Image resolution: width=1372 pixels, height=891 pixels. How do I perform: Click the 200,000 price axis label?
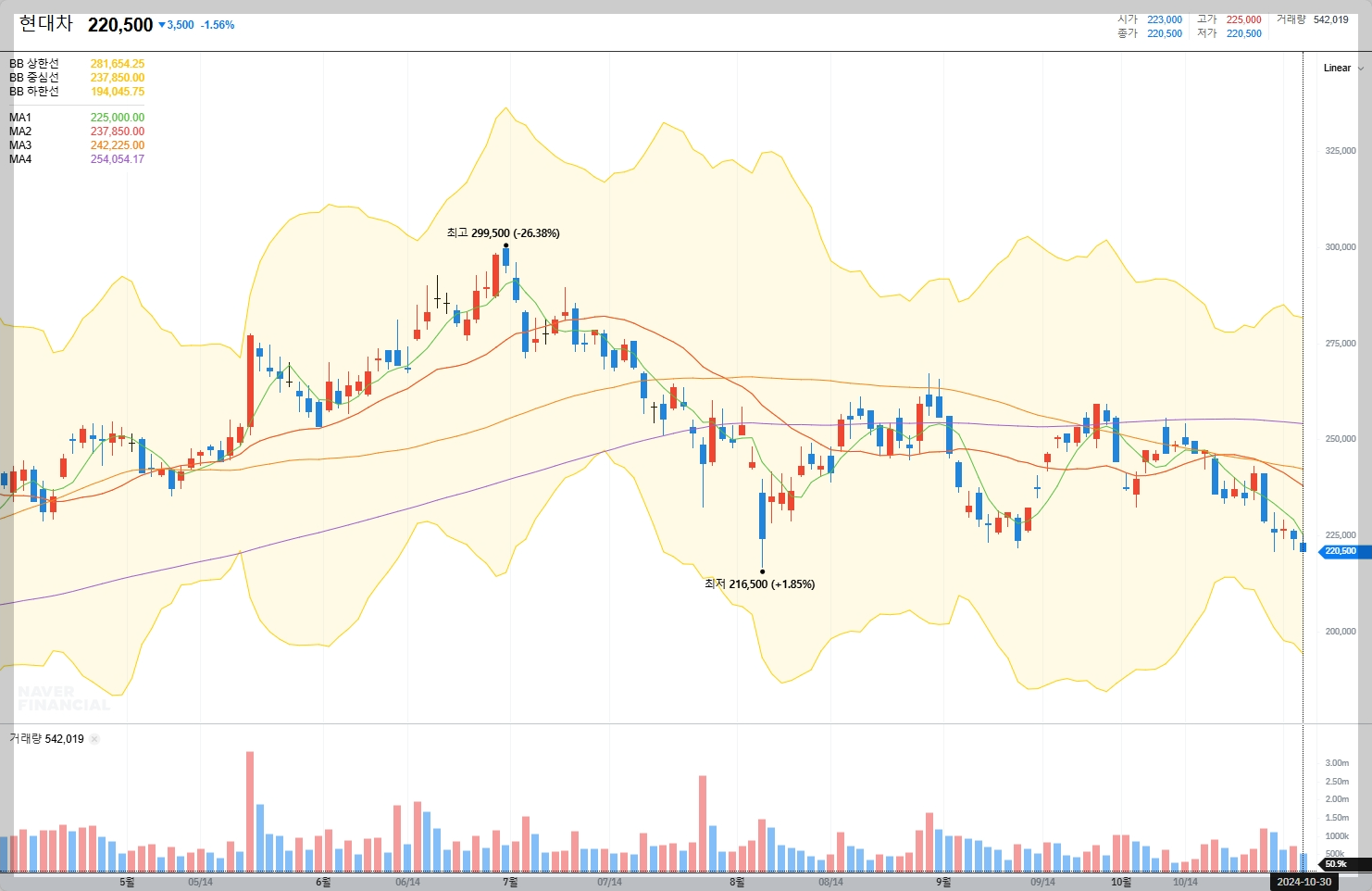click(x=1340, y=632)
